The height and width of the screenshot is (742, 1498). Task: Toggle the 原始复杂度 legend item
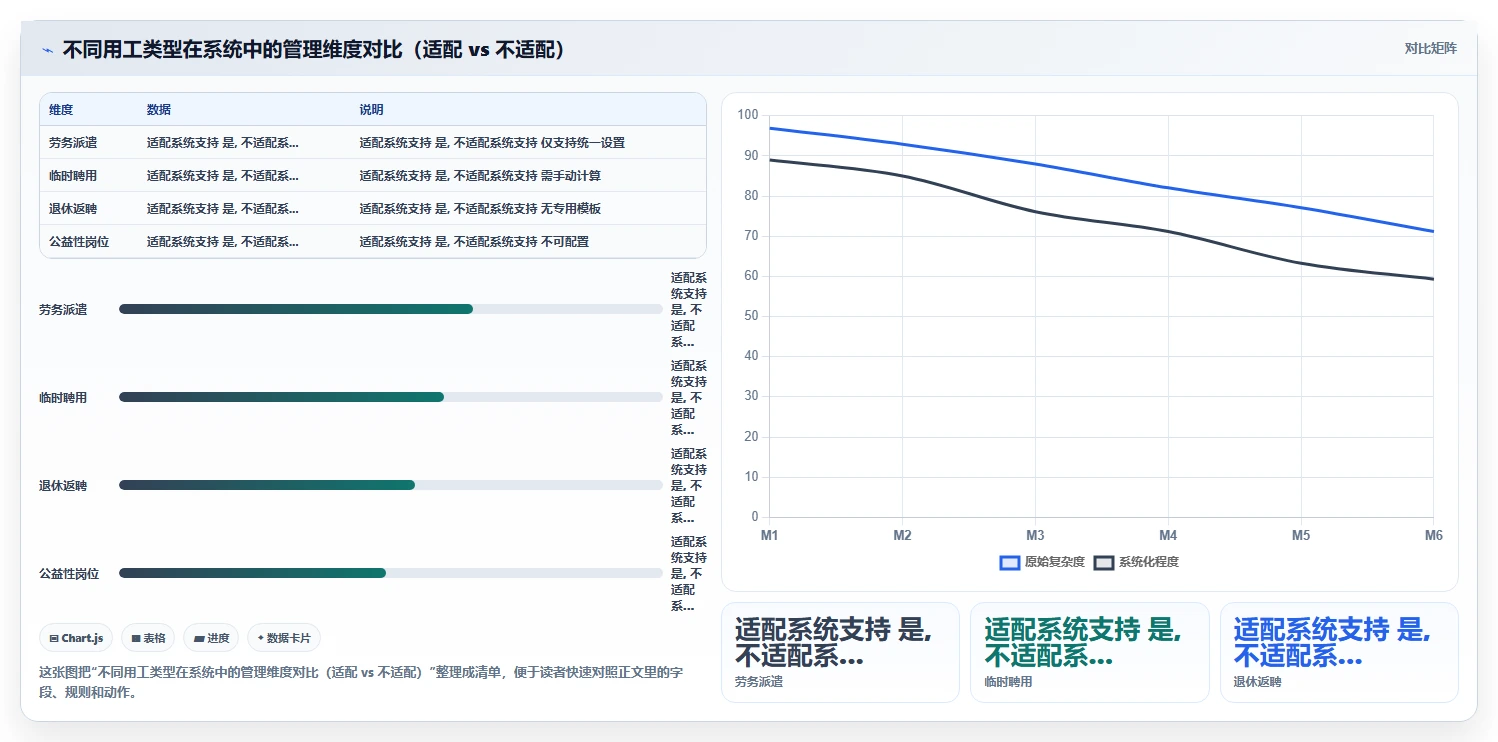pyautogui.click(x=1042, y=562)
